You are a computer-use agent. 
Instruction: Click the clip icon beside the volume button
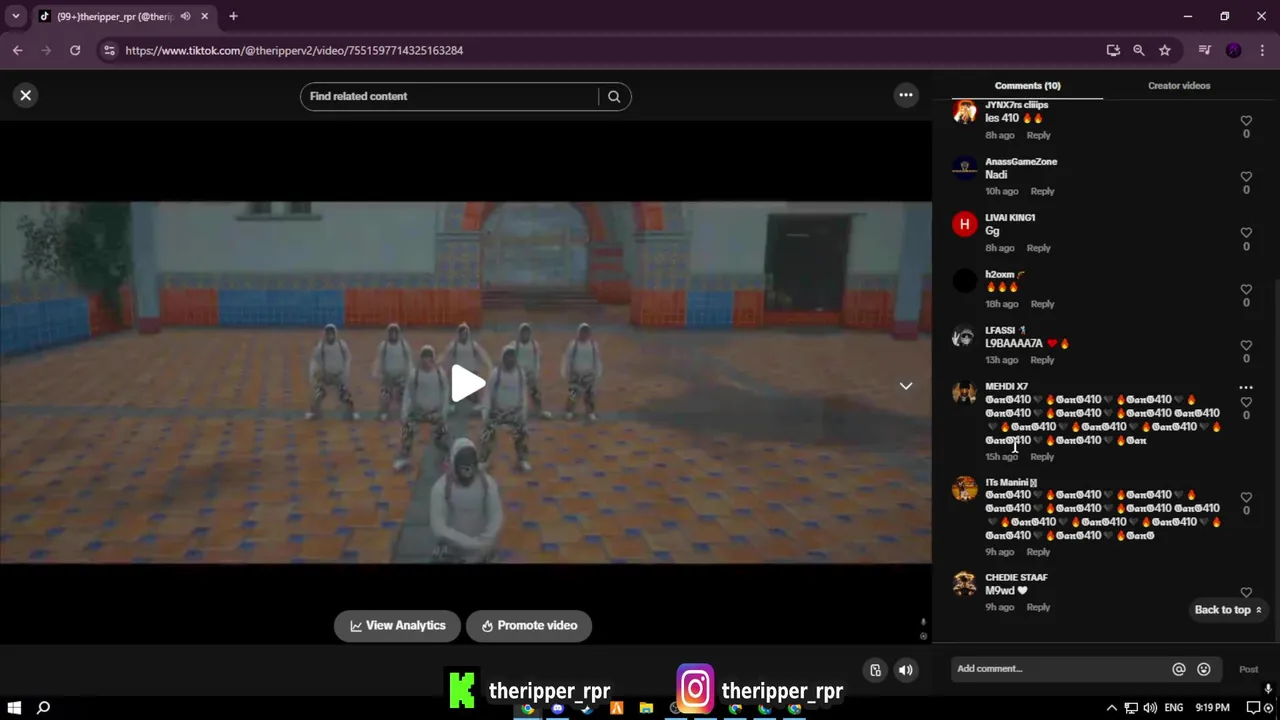[x=875, y=670]
